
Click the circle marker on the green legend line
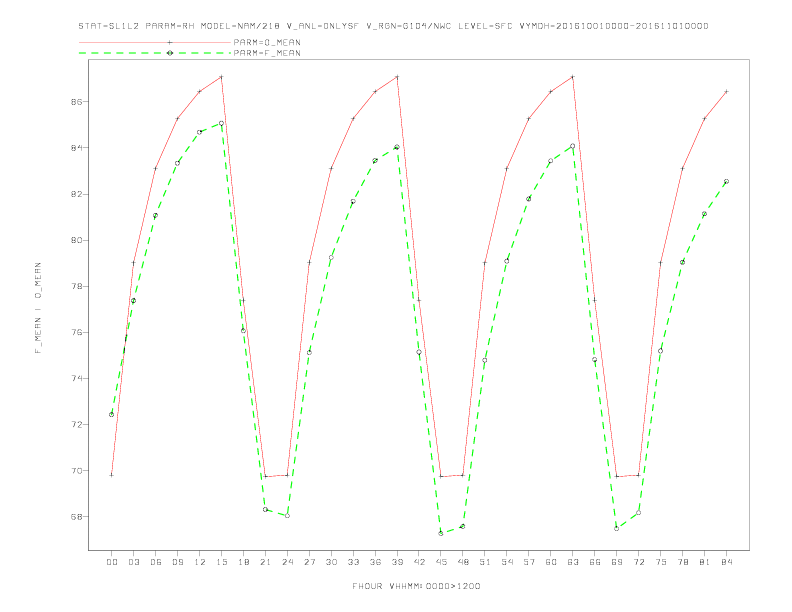click(x=170, y=53)
